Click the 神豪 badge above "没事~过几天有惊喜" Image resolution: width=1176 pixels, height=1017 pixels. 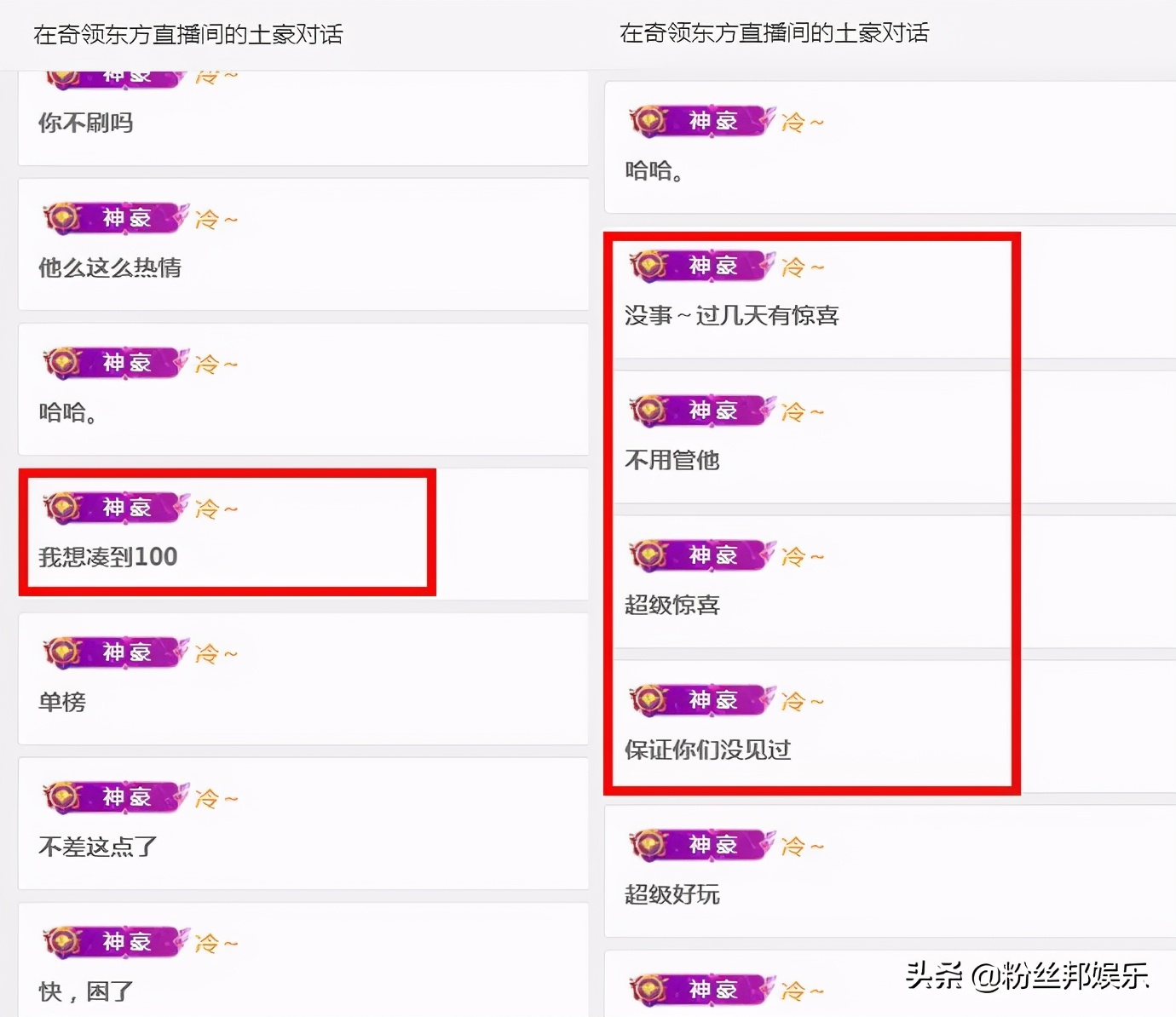pos(702,266)
